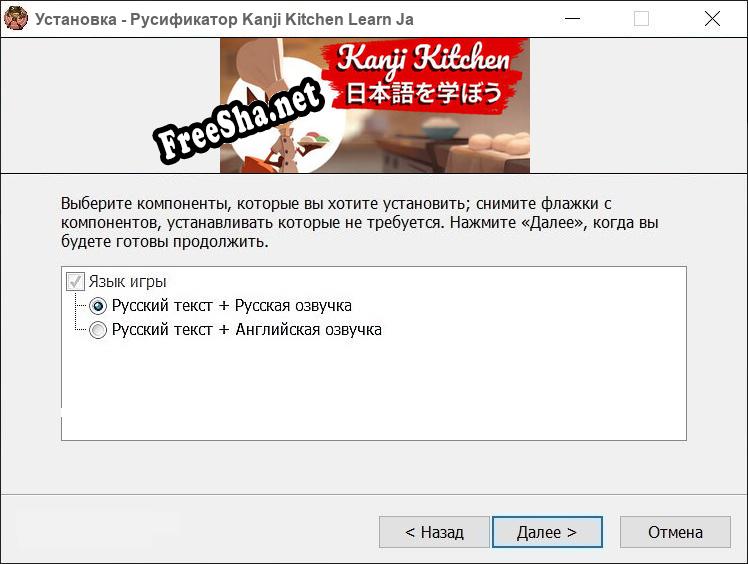Proceed by clicking Далее
Image resolution: width=748 pixels, height=564 pixels.
click(x=546, y=532)
